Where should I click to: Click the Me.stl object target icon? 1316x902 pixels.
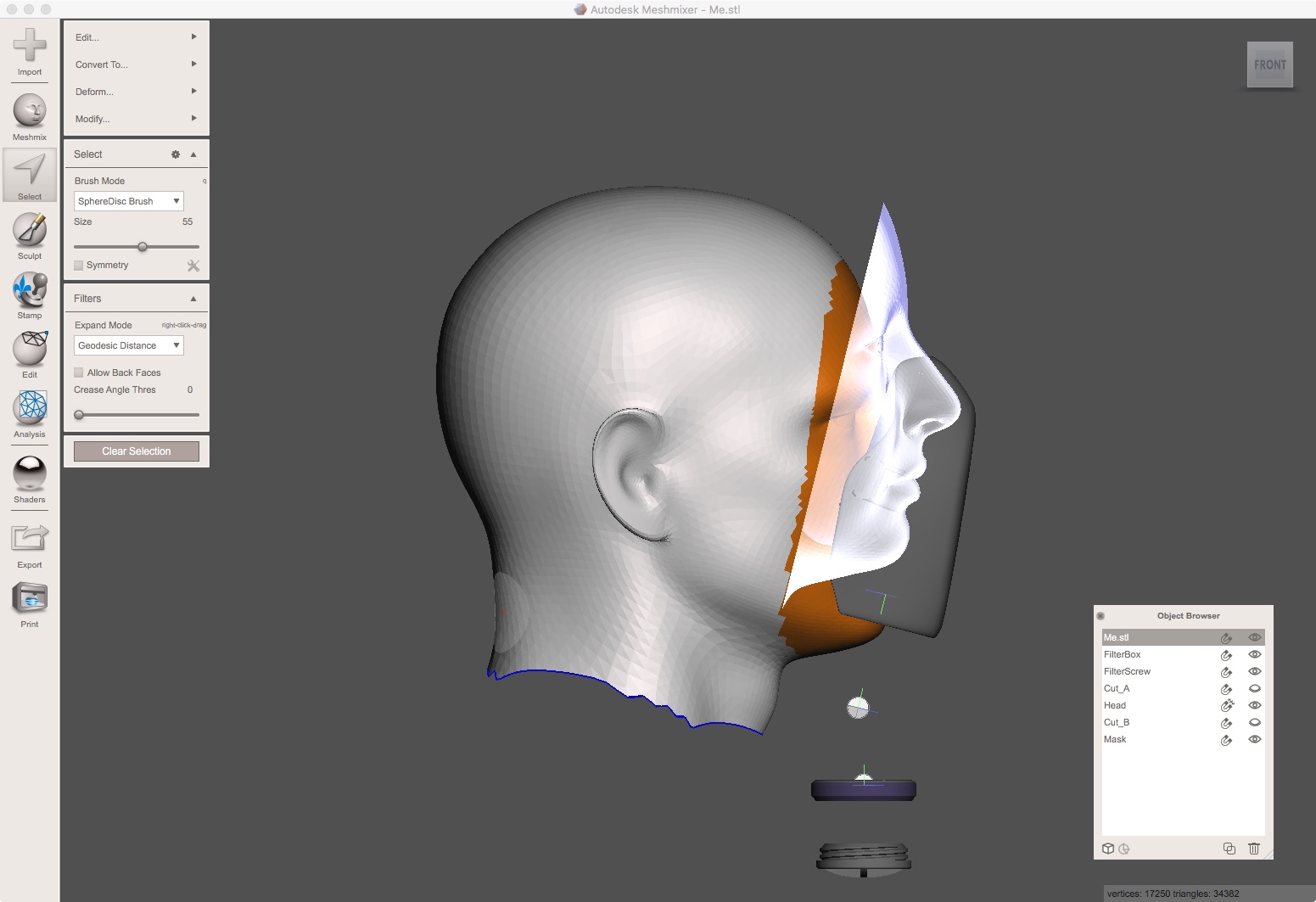pyautogui.click(x=1226, y=638)
